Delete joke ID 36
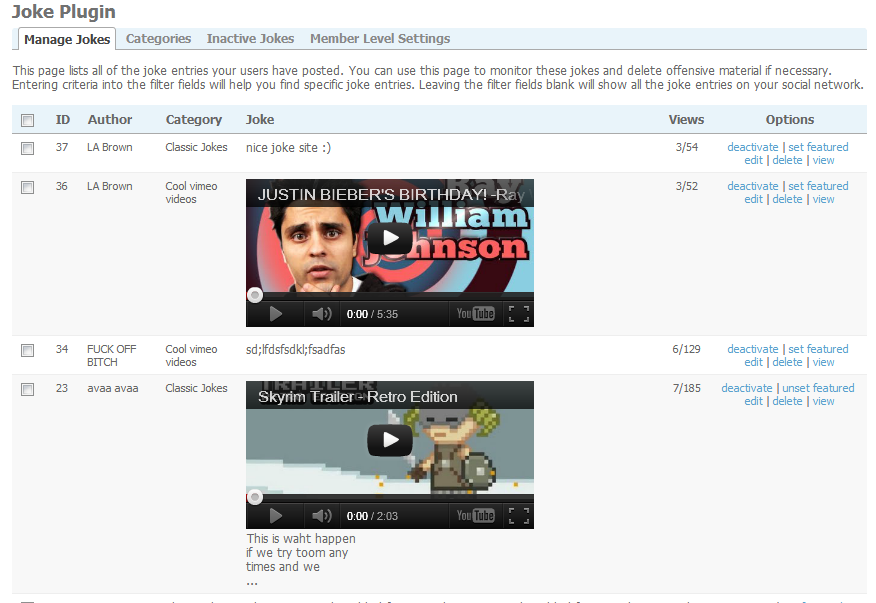The image size is (876, 603). tap(787, 200)
